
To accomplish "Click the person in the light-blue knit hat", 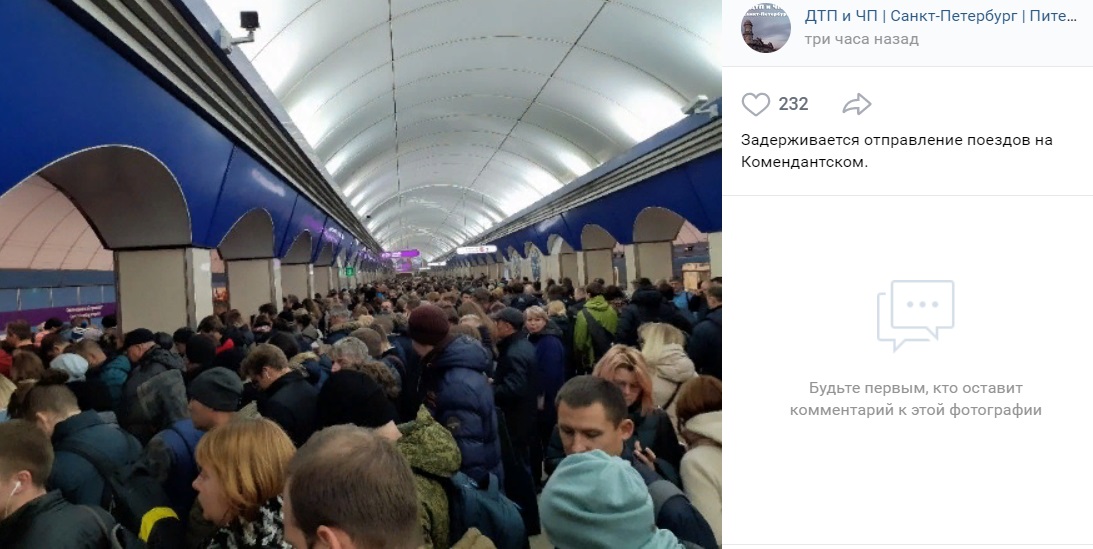I will [x=603, y=502].
